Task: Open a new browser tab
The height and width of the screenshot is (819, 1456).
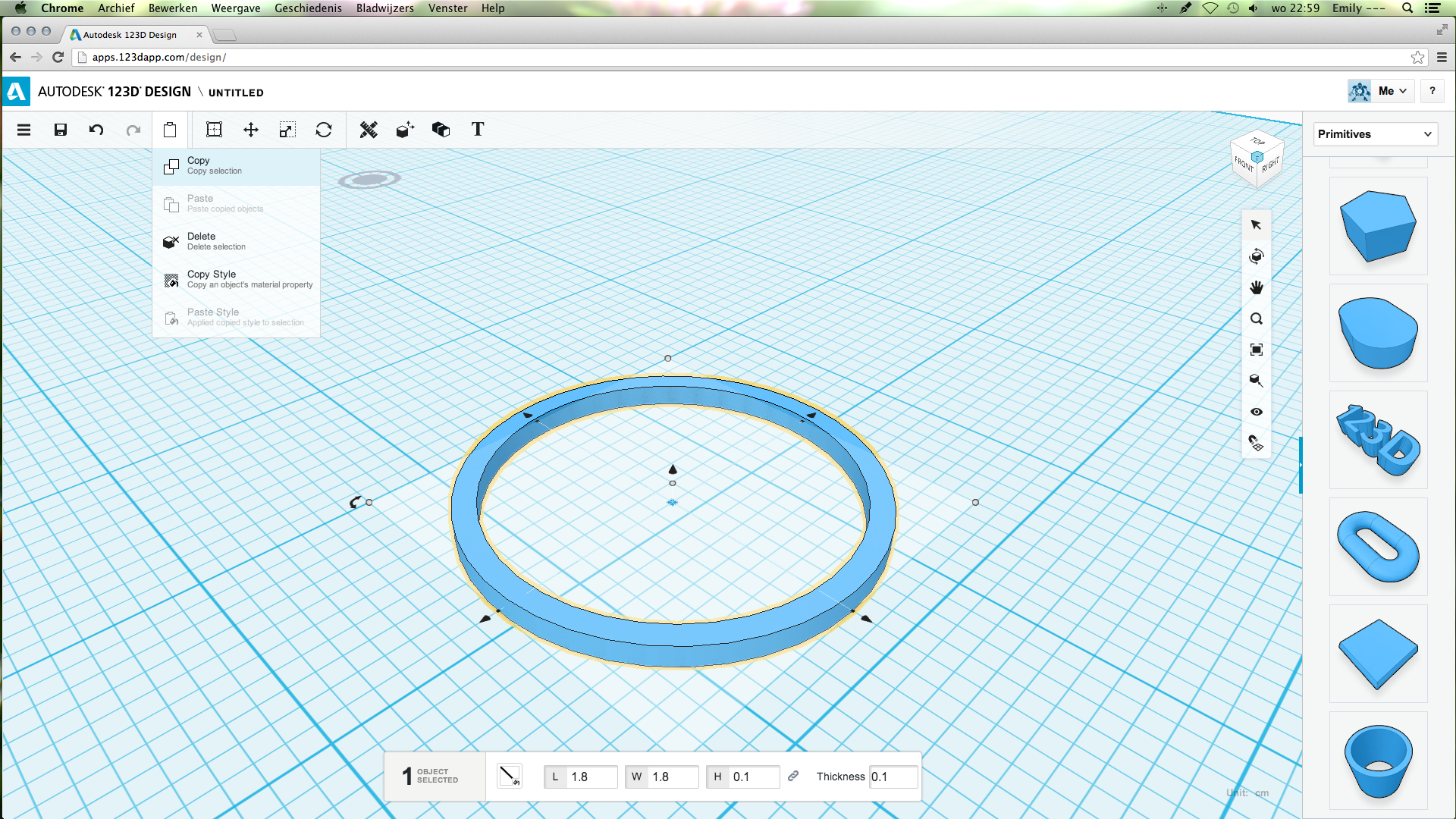Action: pyautogui.click(x=224, y=35)
